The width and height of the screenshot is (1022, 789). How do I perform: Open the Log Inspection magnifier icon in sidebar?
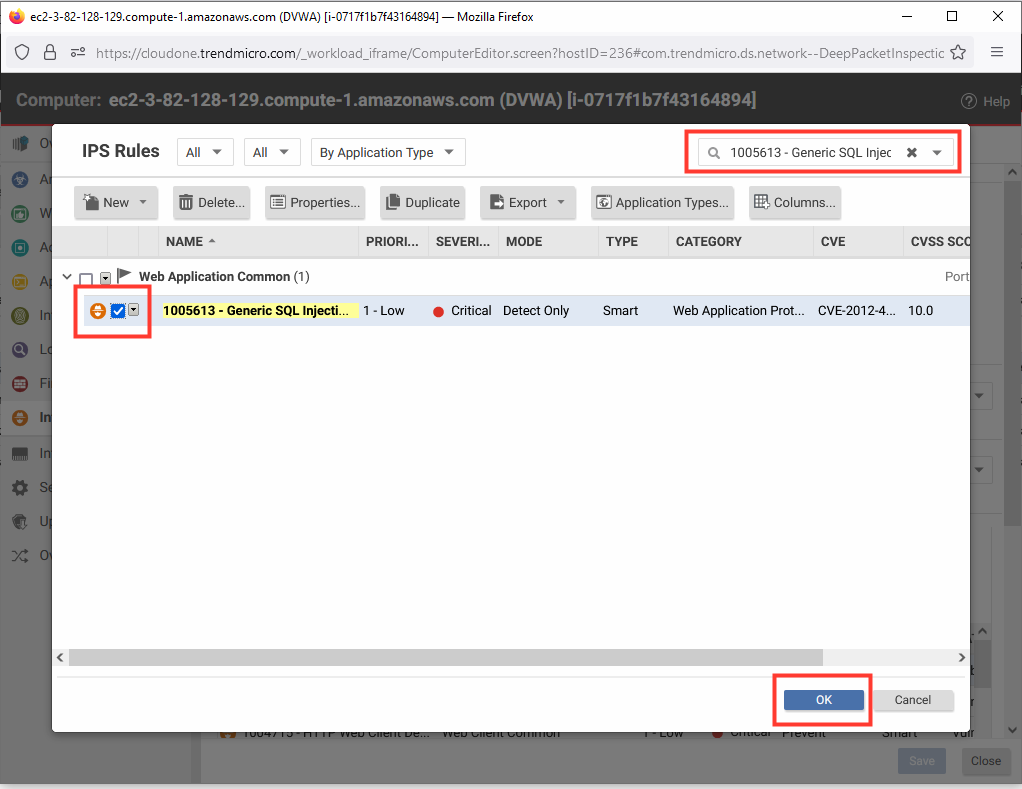tap(20, 350)
